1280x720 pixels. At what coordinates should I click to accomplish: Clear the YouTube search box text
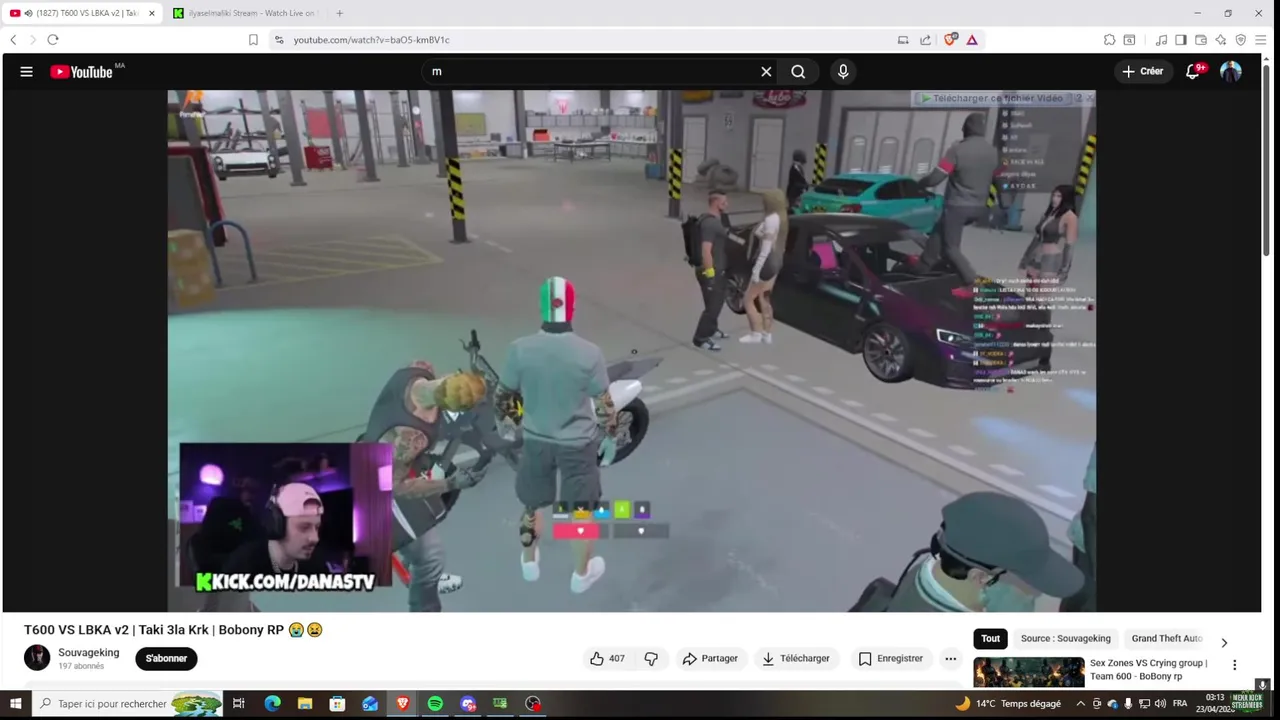tap(766, 72)
